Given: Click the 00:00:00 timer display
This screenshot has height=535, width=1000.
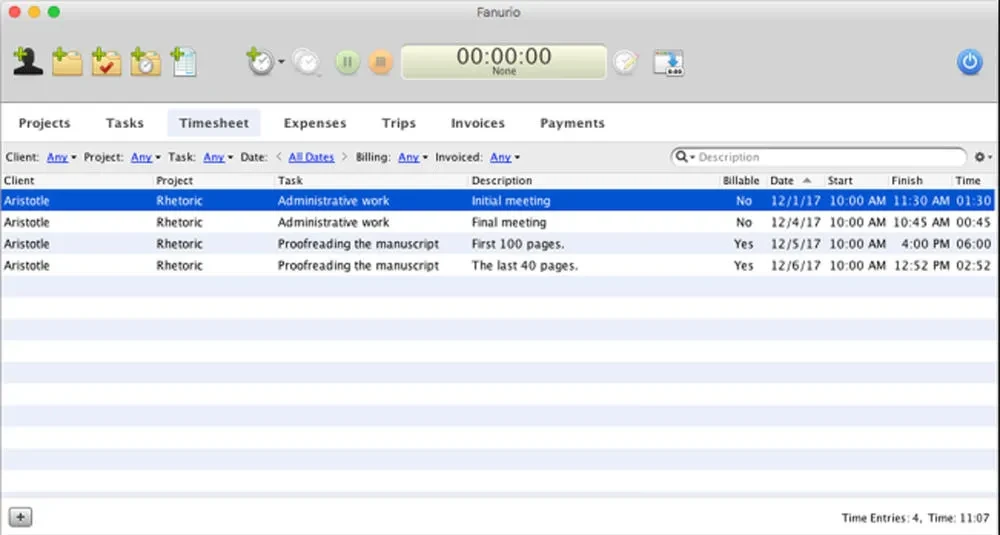Looking at the screenshot, I should [x=504, y=62].
